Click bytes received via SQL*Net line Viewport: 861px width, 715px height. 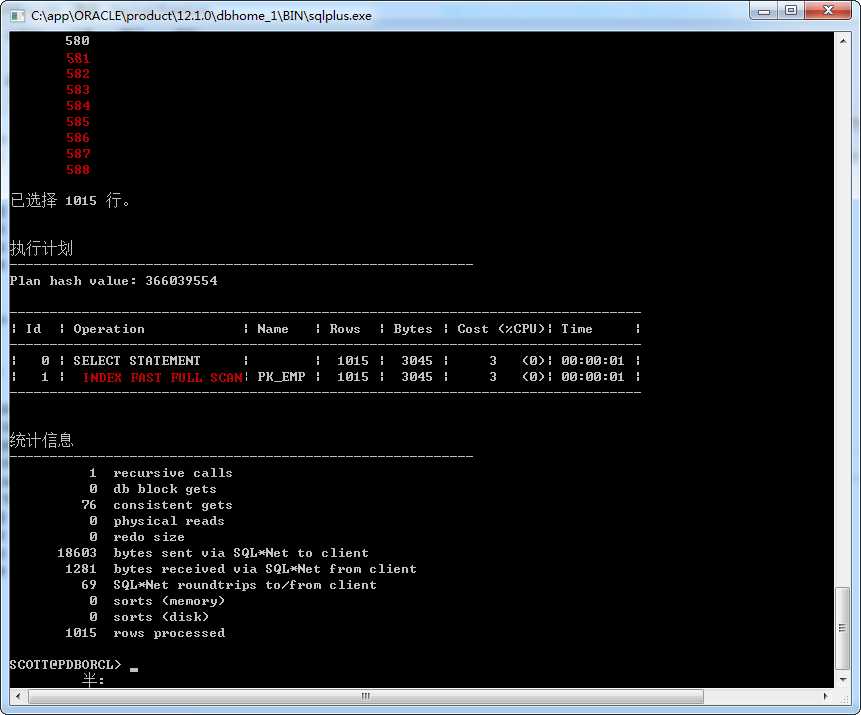(241, 568)
